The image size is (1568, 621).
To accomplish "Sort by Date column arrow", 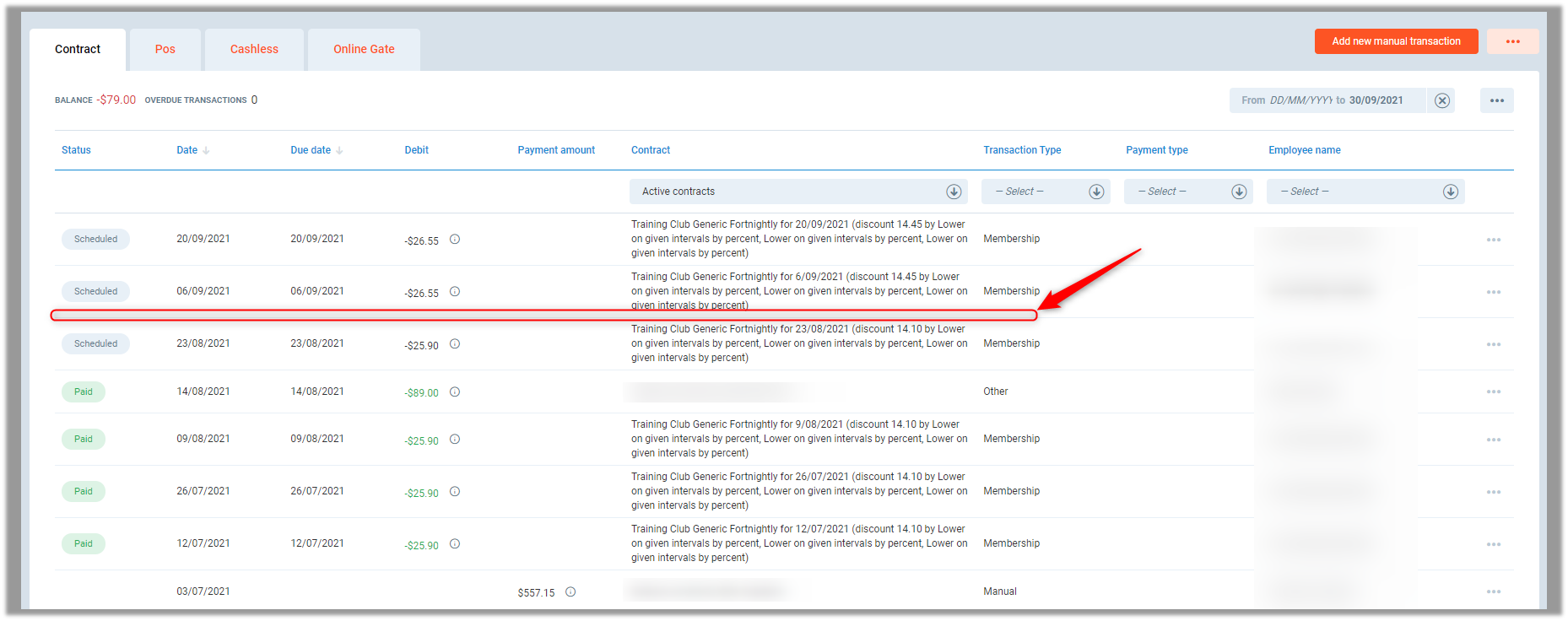I will [206, 151].
